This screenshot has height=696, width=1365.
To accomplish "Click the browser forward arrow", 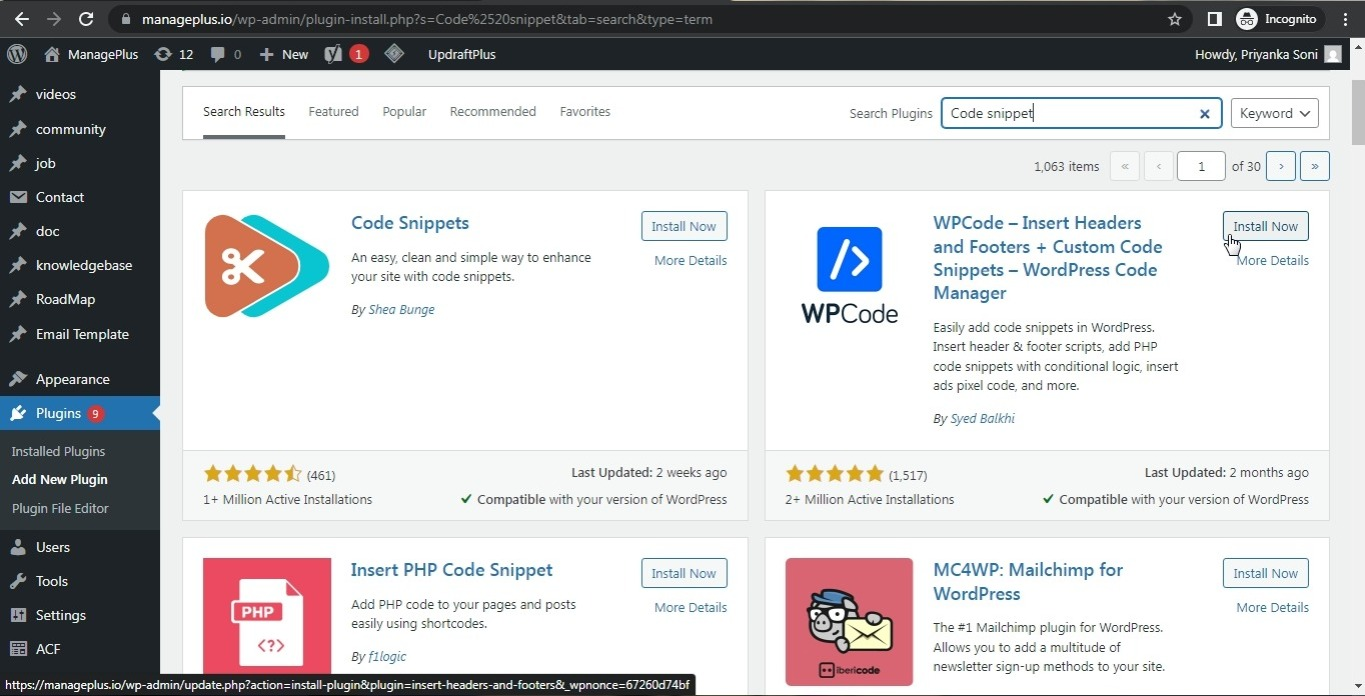I will (54, 19).
